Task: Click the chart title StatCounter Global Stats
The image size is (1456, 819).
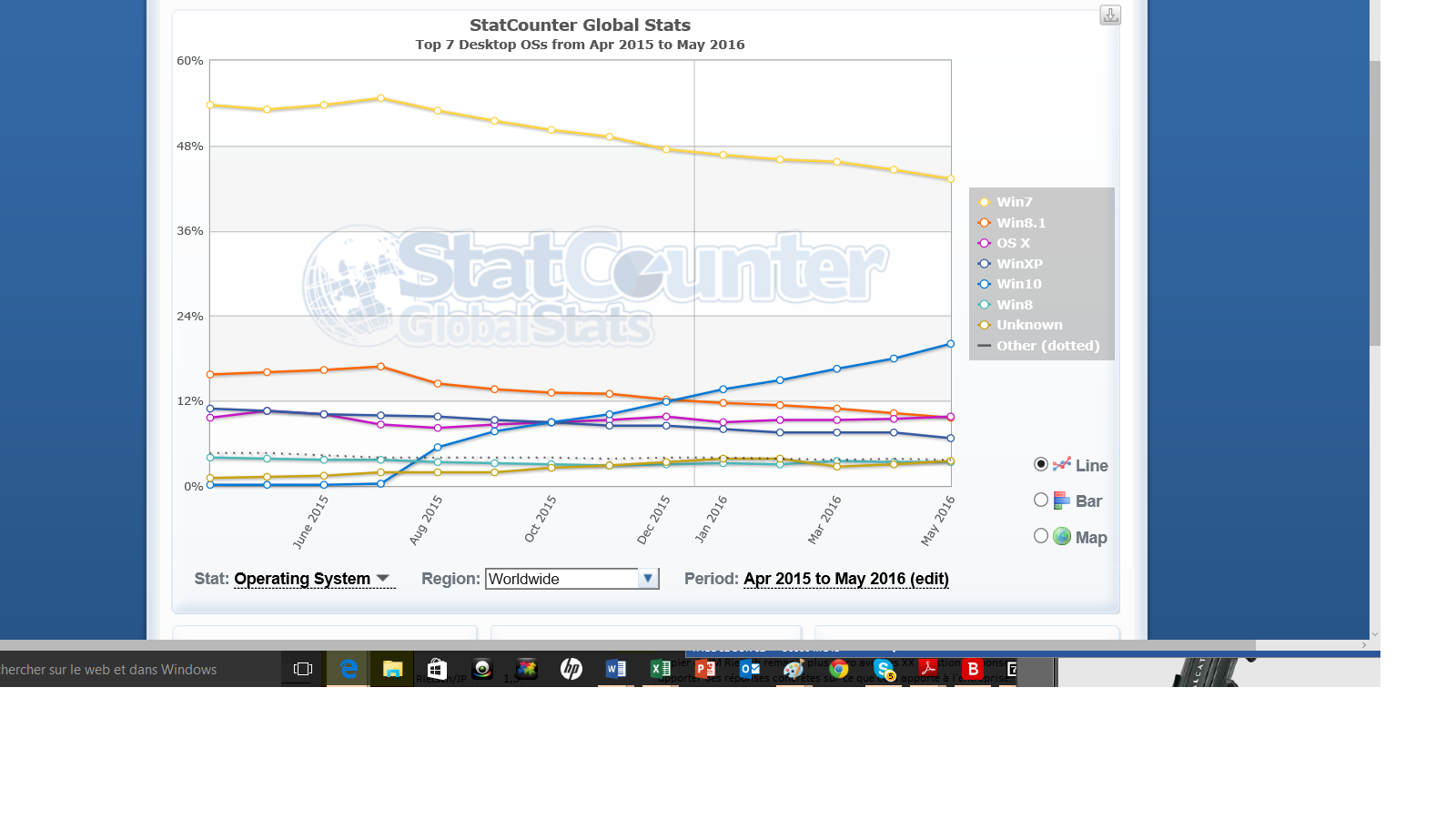Action: [x=580, y=25]
